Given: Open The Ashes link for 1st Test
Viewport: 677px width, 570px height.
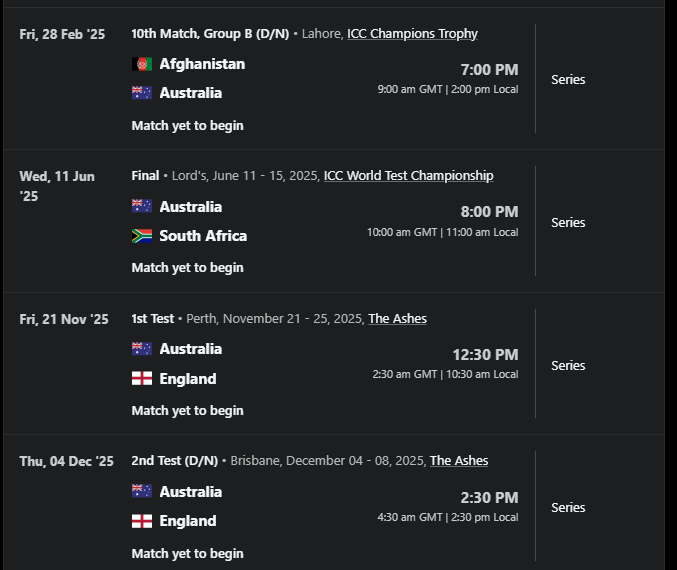Looking at the screenshot, I should click(x=397, y=319).
